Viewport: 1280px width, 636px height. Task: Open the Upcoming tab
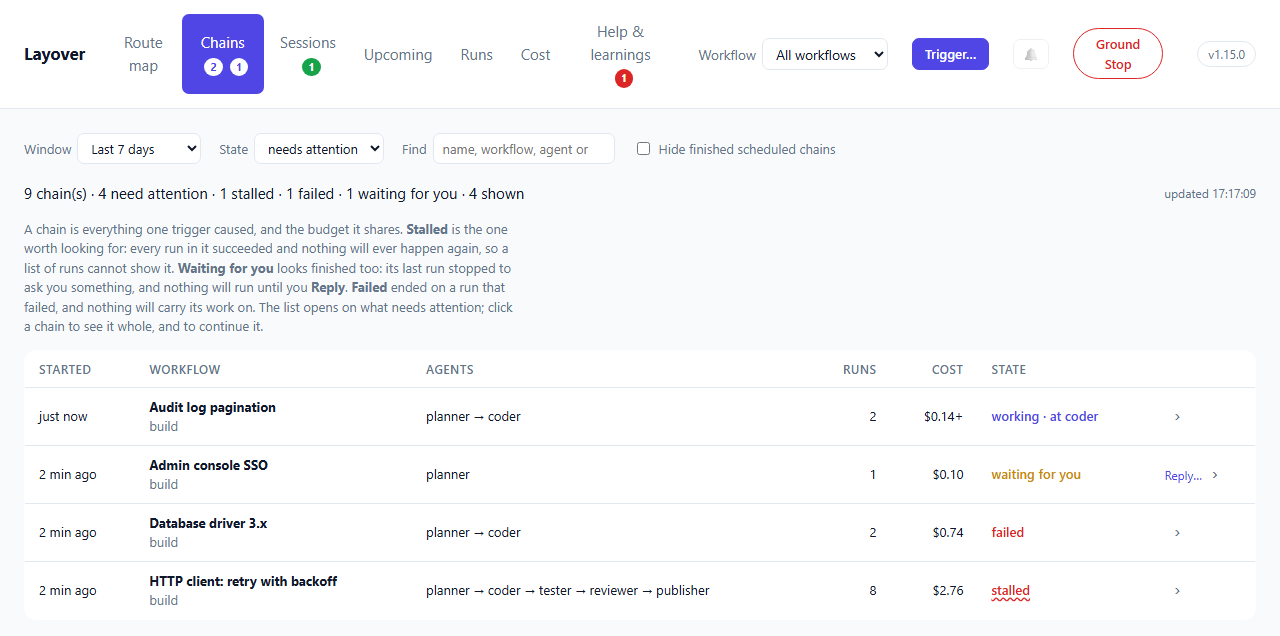pos(398,55)
